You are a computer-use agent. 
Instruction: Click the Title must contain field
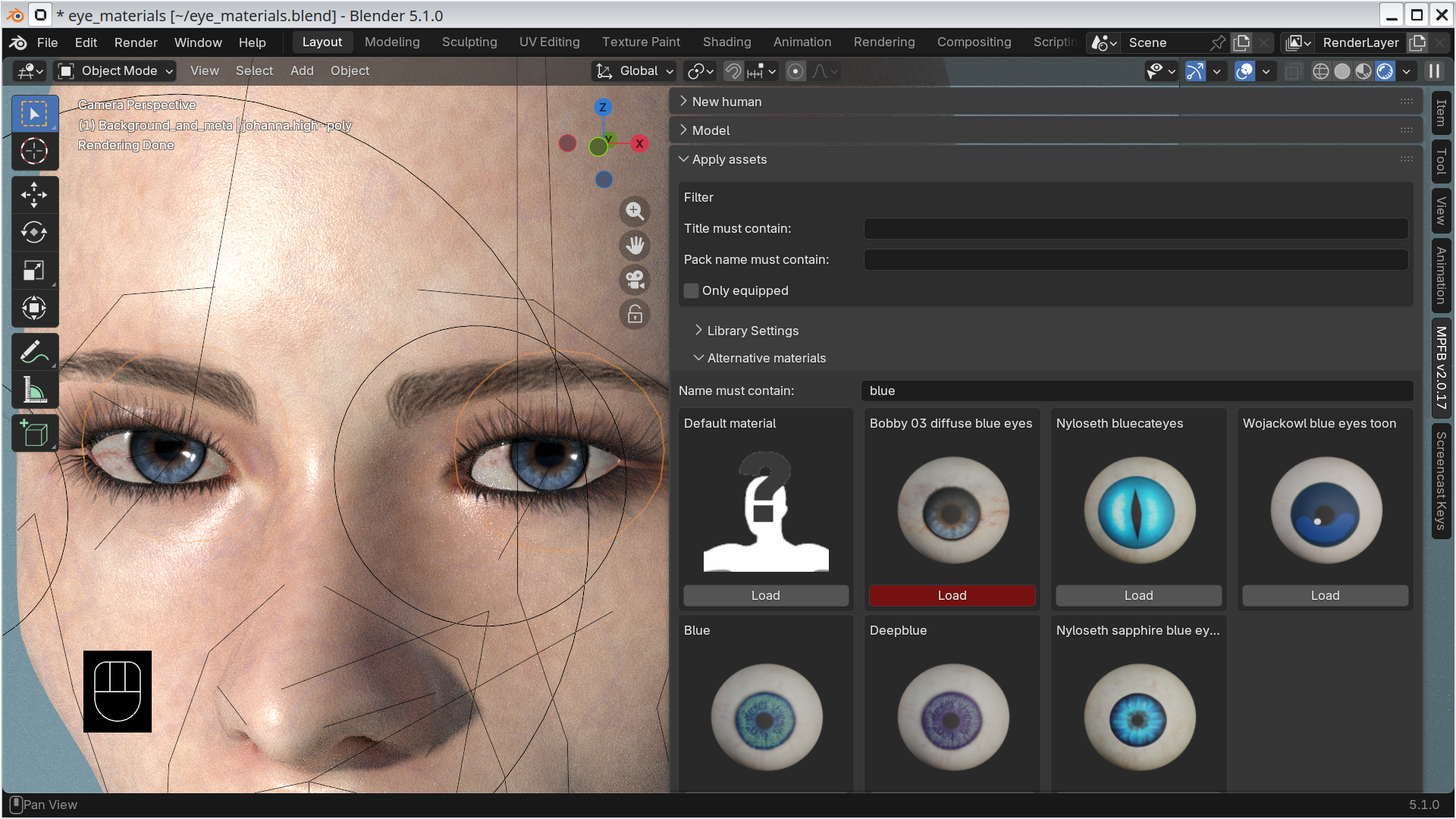pyautogui.click(x=1135, y=228)
